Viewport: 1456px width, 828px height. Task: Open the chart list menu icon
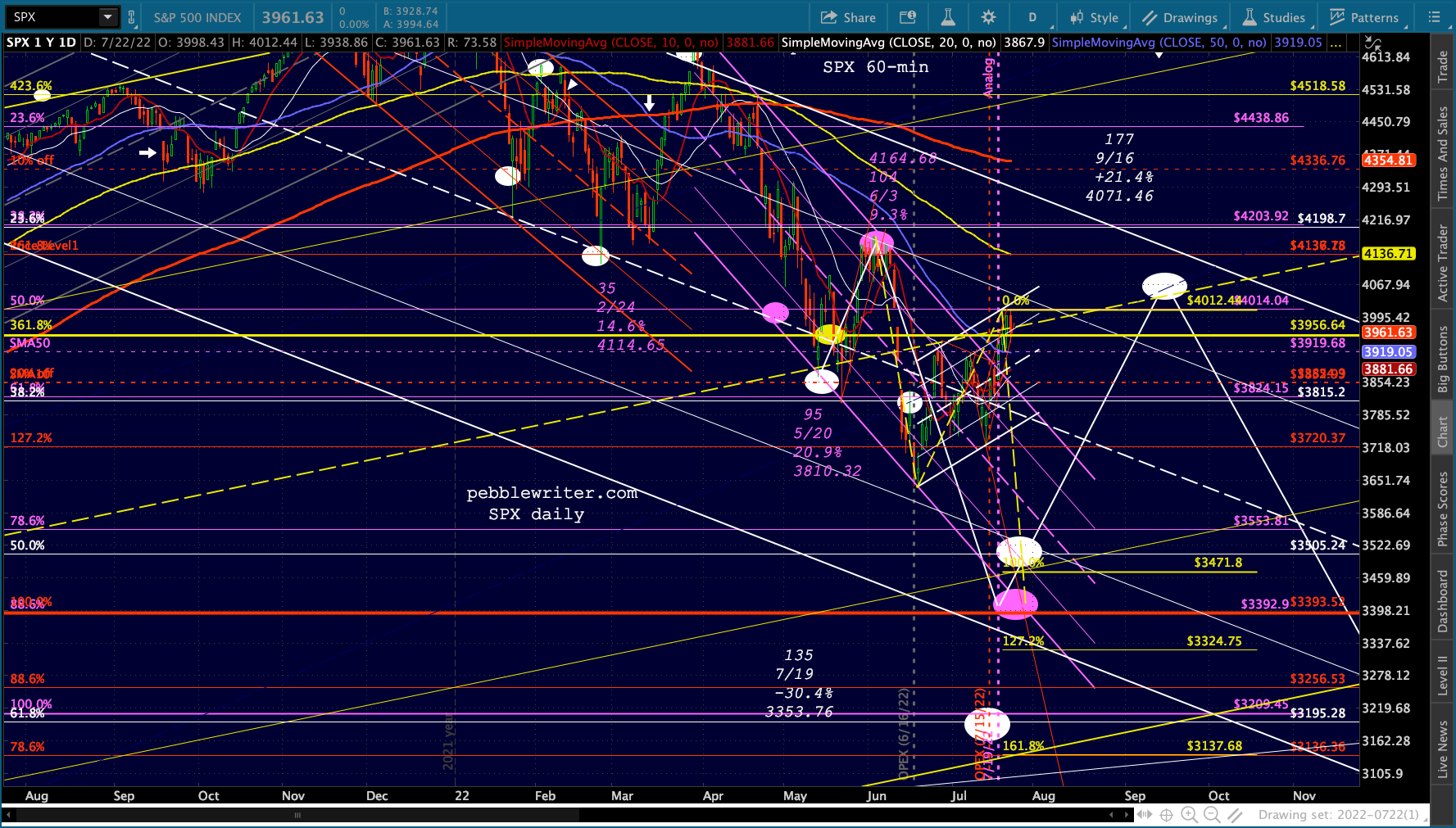click(1434, 17)
